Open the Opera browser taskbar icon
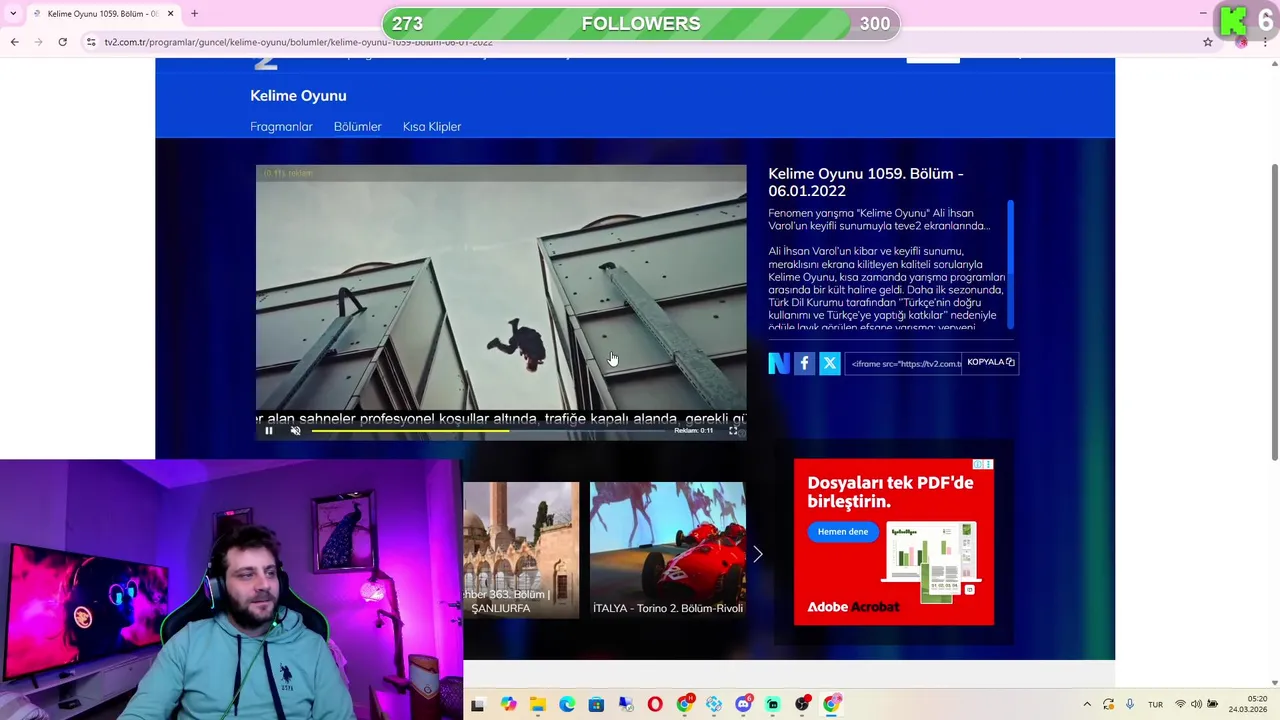The width and height of the screenshot is (1280, 720). [655, 704]
